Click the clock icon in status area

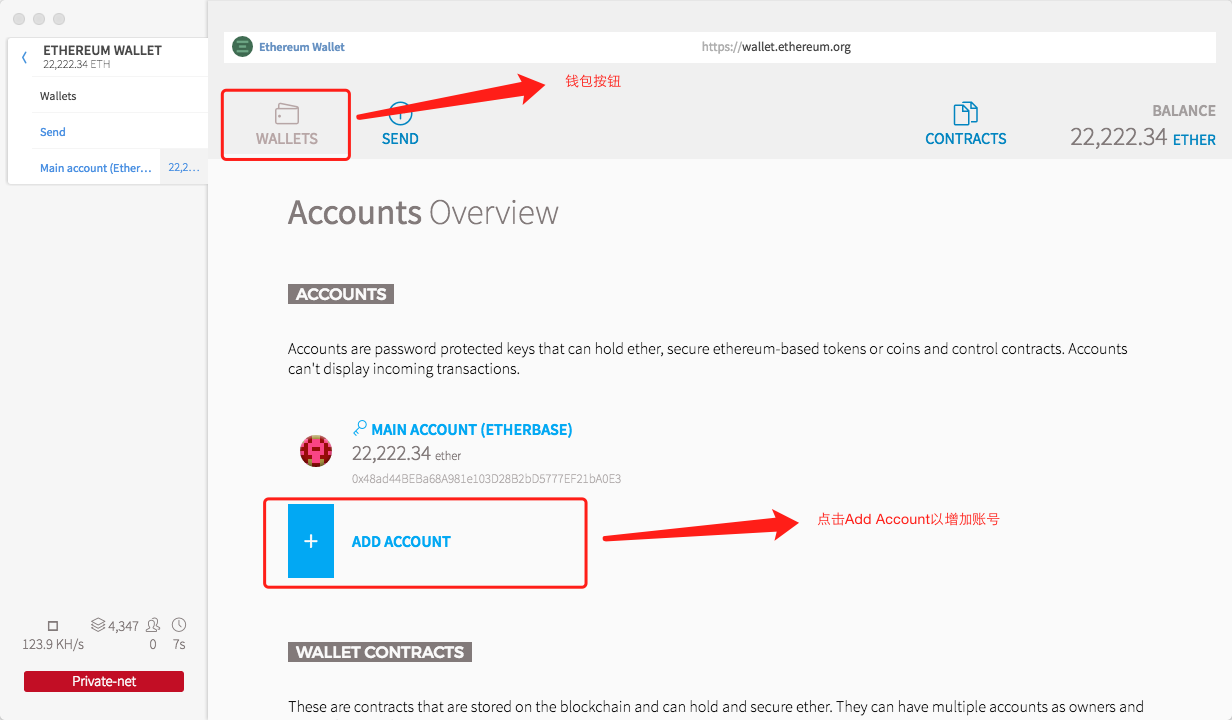click(x=179, y=625)
